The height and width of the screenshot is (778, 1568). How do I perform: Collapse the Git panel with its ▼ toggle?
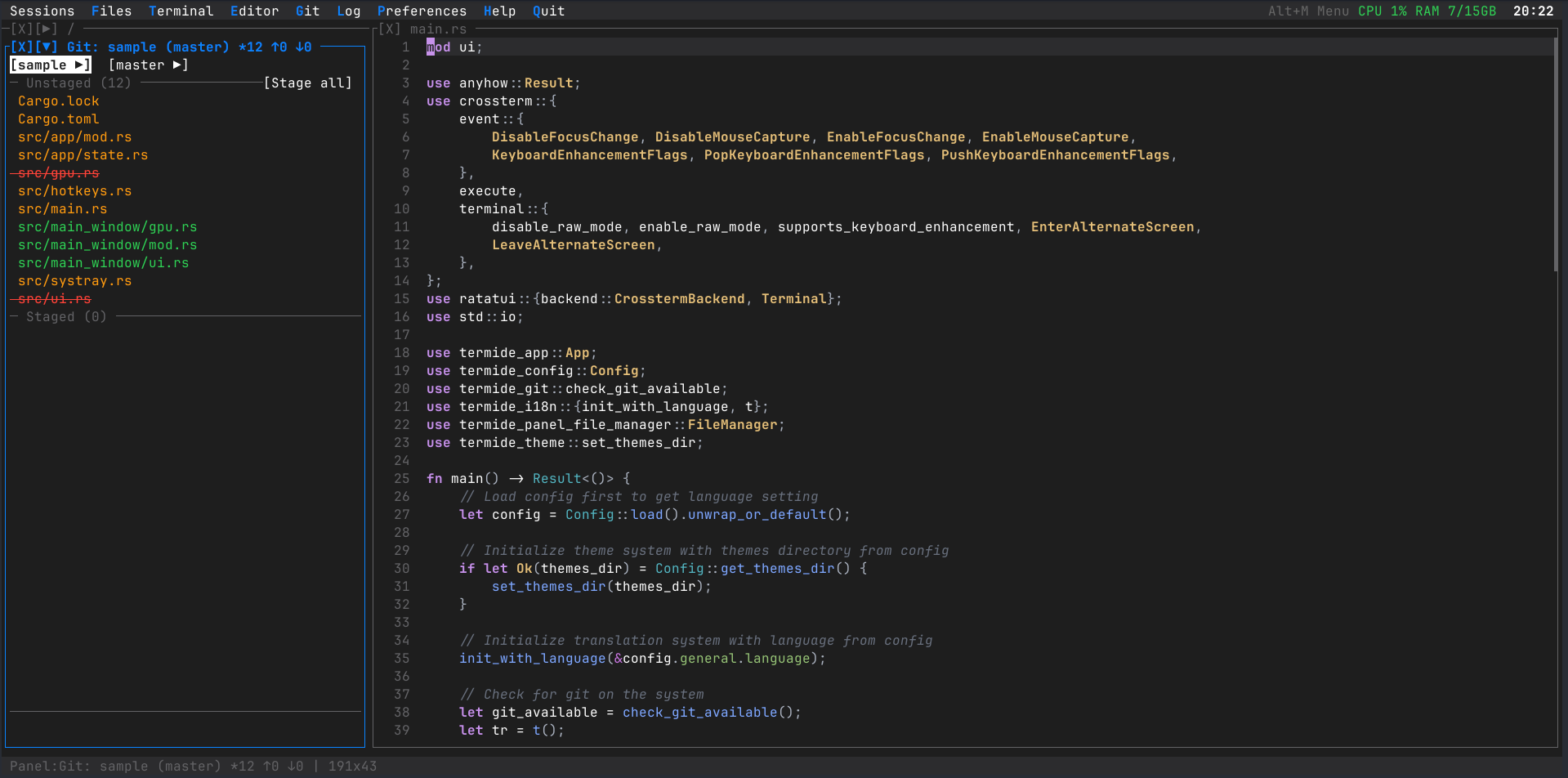(47, 47)
